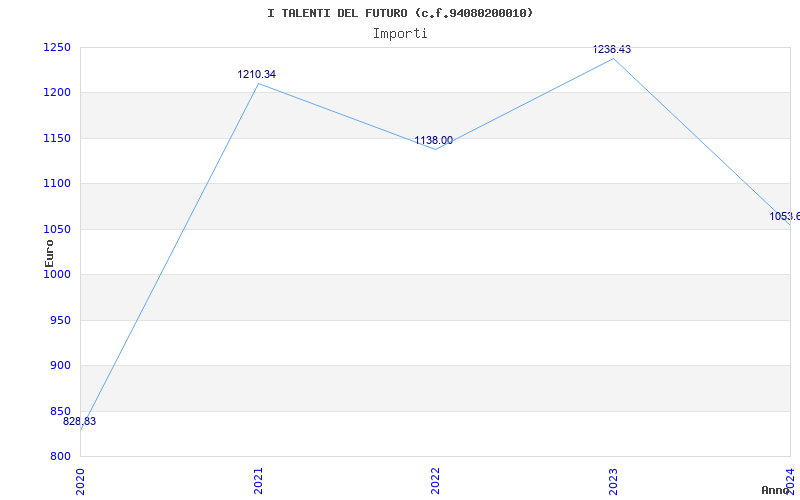The image size is (800, 500).
Task: Select the 1210.34 data label
Action: (x=257, y=74)
